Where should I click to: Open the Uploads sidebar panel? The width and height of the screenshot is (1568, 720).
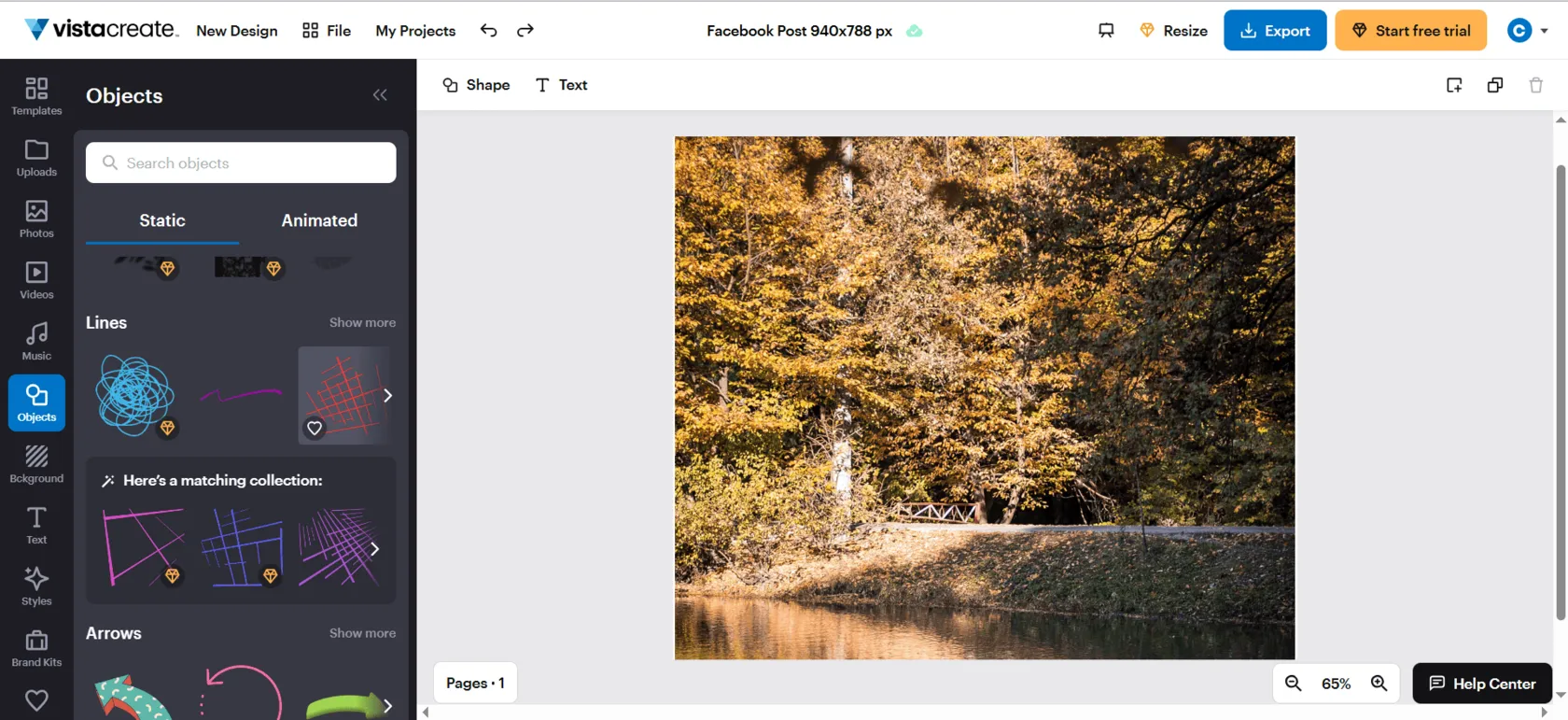[x=36, y=158]
